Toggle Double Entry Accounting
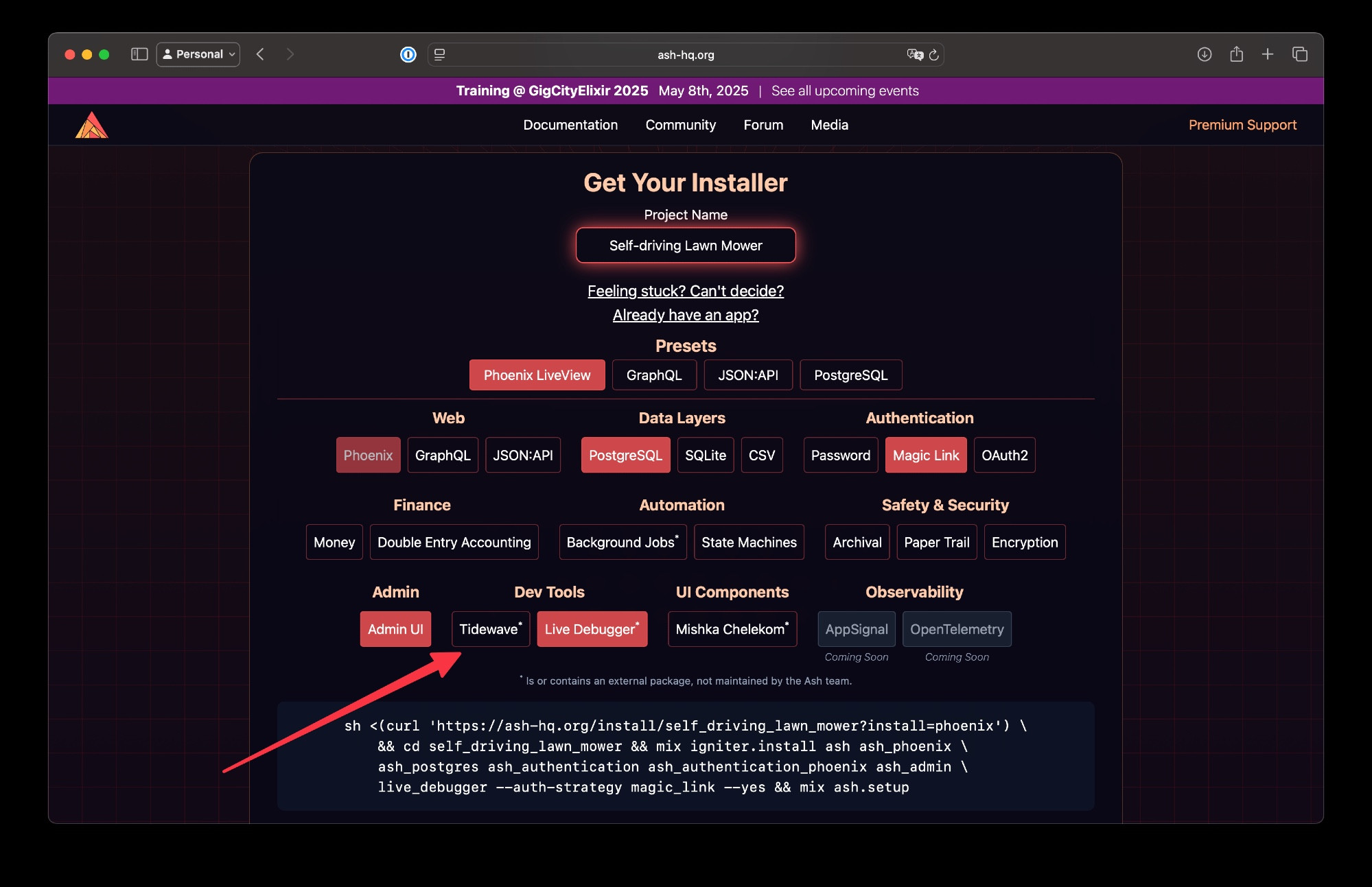Viewport: 1372px width, 887px height. [x=454, y=542]
